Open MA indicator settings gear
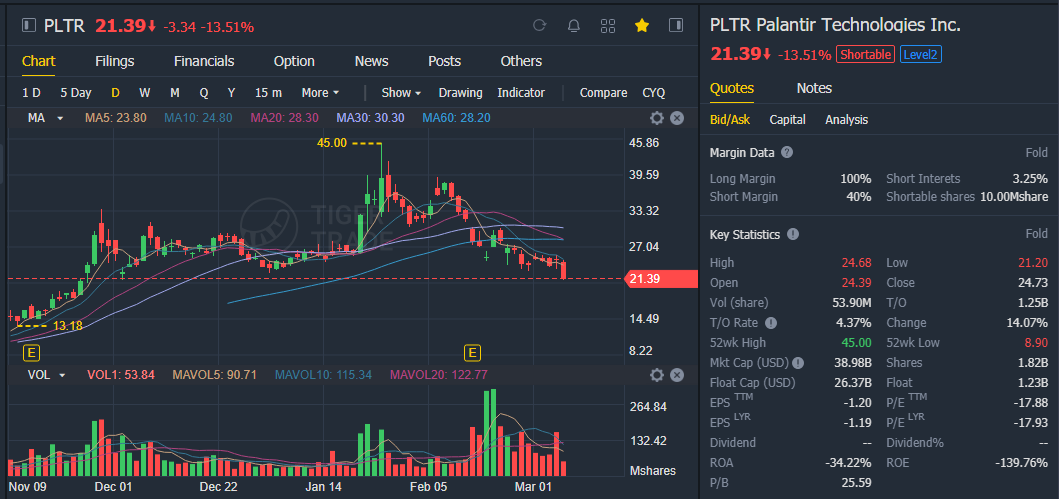 pos(656,118)
